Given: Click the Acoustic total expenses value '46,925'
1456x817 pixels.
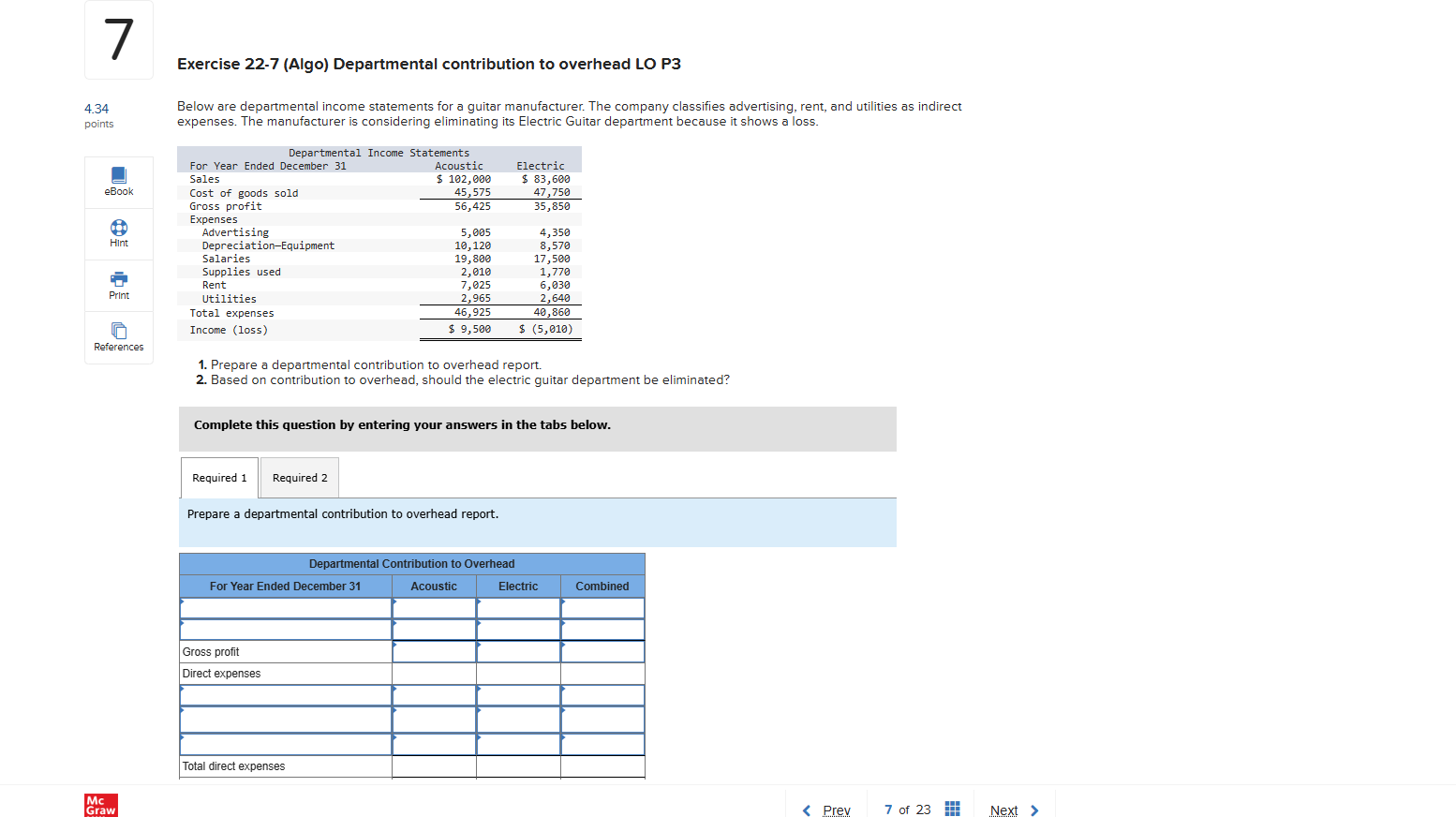Looking at the screenshot, I should [473, 312].
